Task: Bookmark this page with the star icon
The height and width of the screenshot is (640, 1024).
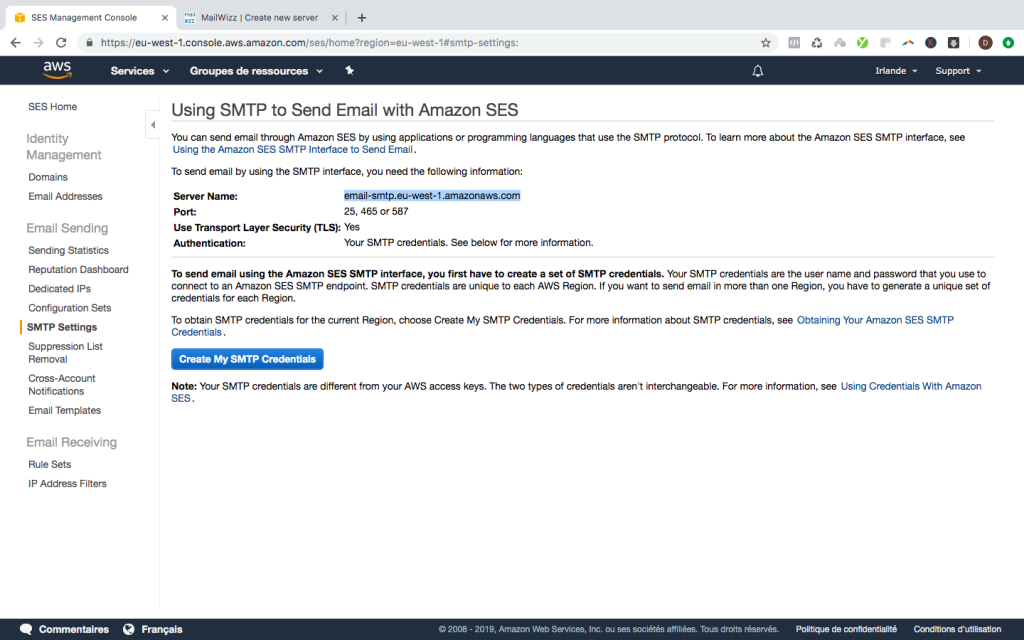Action: coord(766,43)
